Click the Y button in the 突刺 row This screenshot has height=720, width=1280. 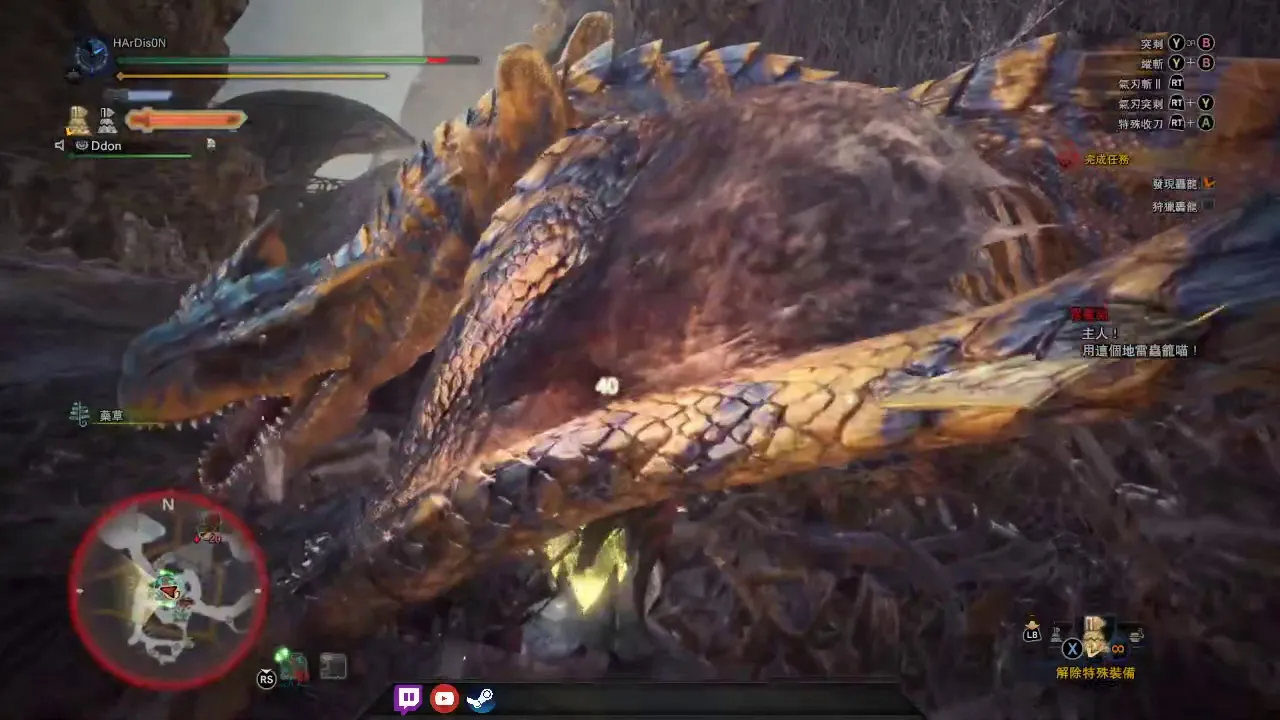point(1175,43)
